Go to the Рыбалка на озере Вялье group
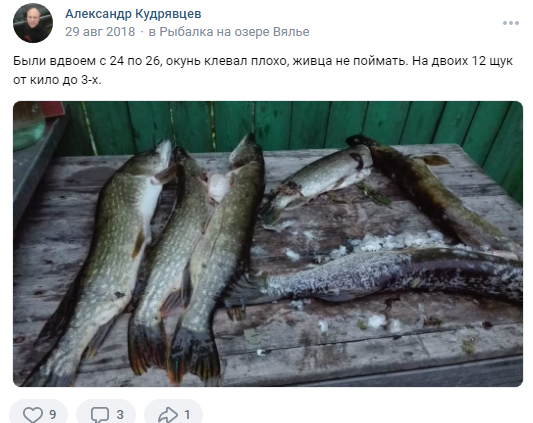This screenshot has width=533, height=423. pos(234,32)
